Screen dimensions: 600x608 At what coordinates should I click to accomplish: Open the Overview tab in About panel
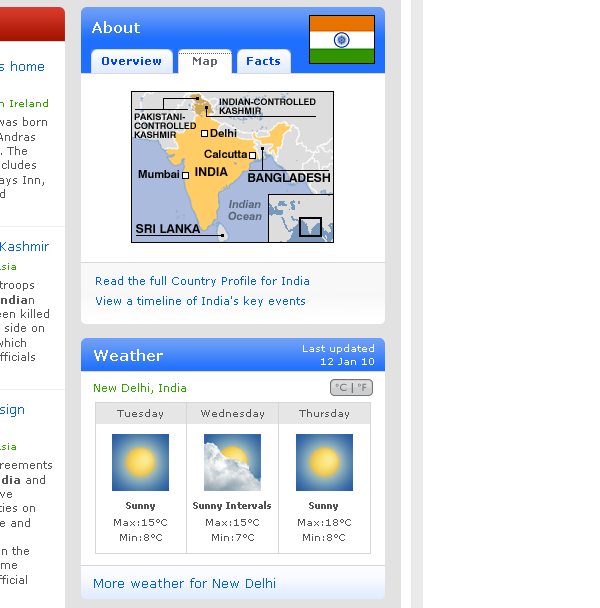(x=131, y=61)
